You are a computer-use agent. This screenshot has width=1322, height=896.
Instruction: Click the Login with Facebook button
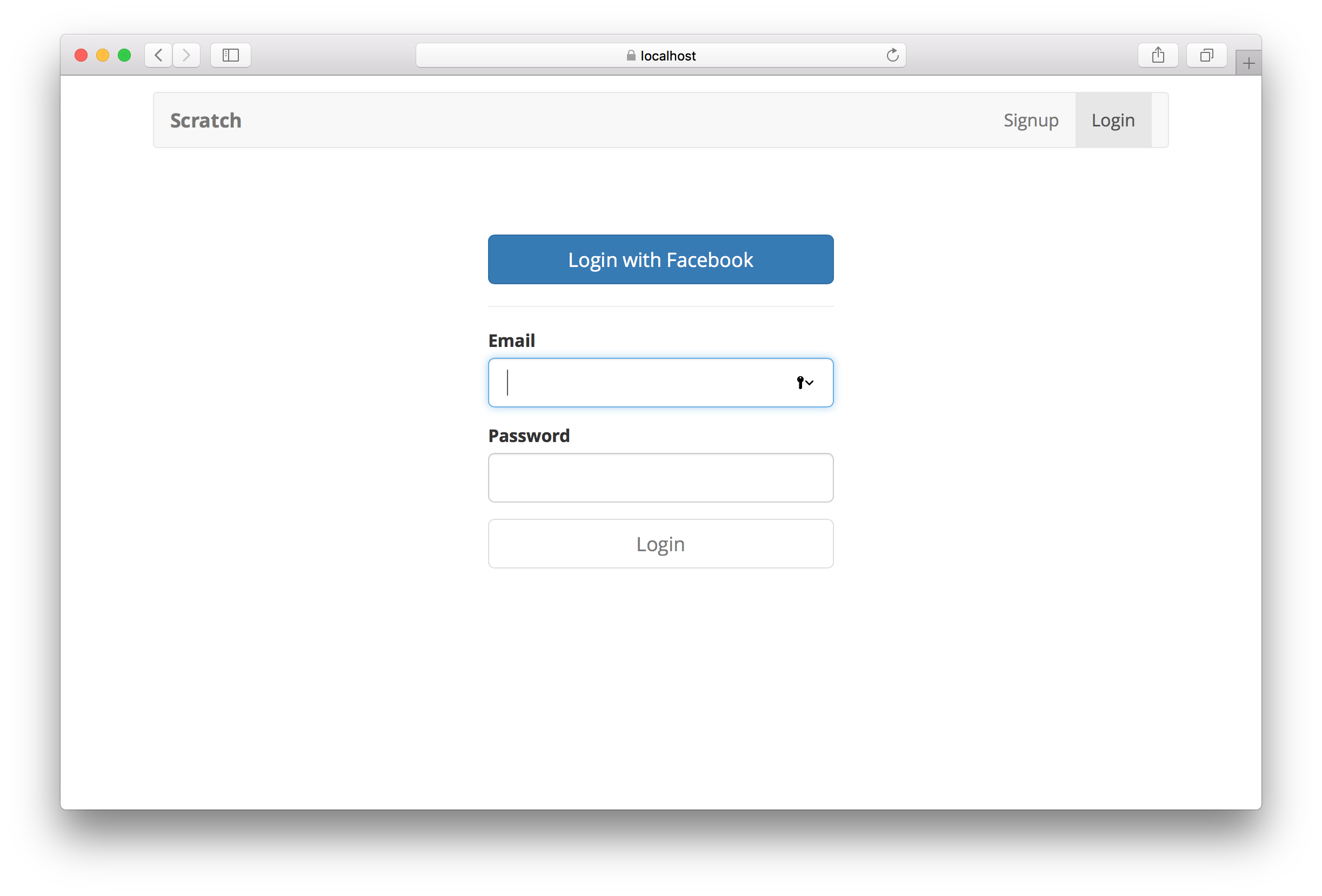click(x=661, y=259)
